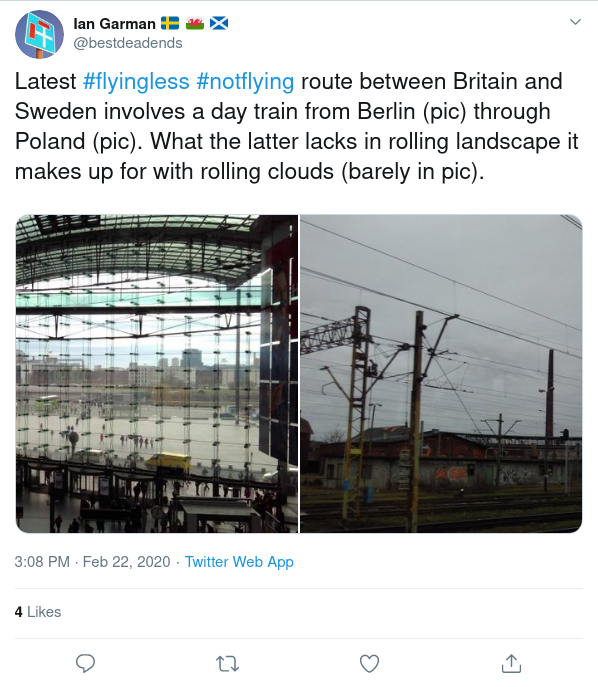598x687 pixels.
Task: Click the Swedish flag emoji
Action: [170, 23]
